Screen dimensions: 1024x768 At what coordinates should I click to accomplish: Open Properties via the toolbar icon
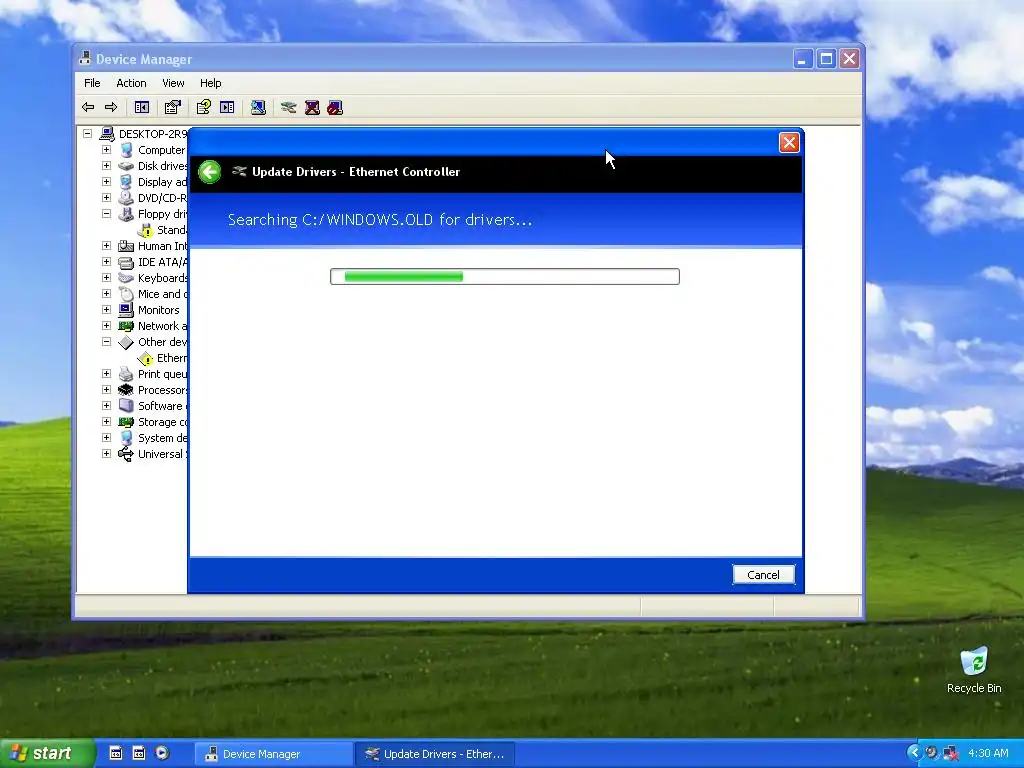[172, 107]
